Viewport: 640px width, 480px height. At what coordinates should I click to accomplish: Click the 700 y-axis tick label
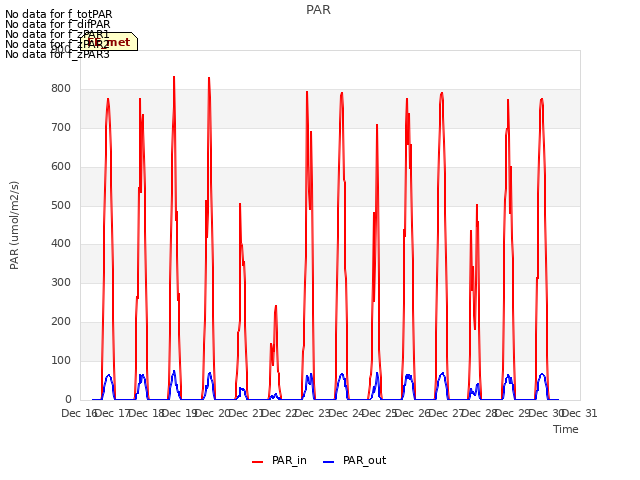61,128
